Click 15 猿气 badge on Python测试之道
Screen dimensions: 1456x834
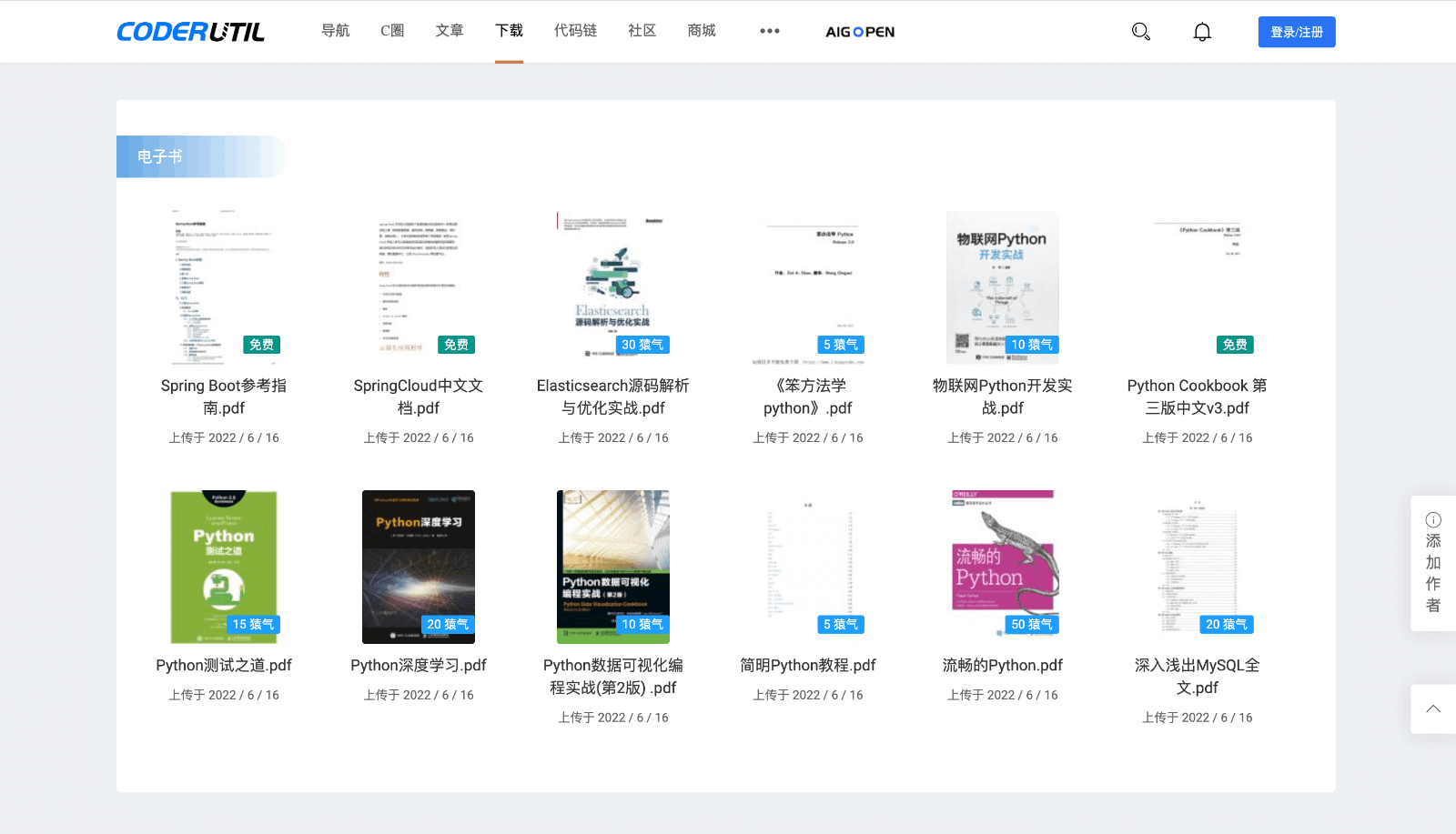(253, 624)
